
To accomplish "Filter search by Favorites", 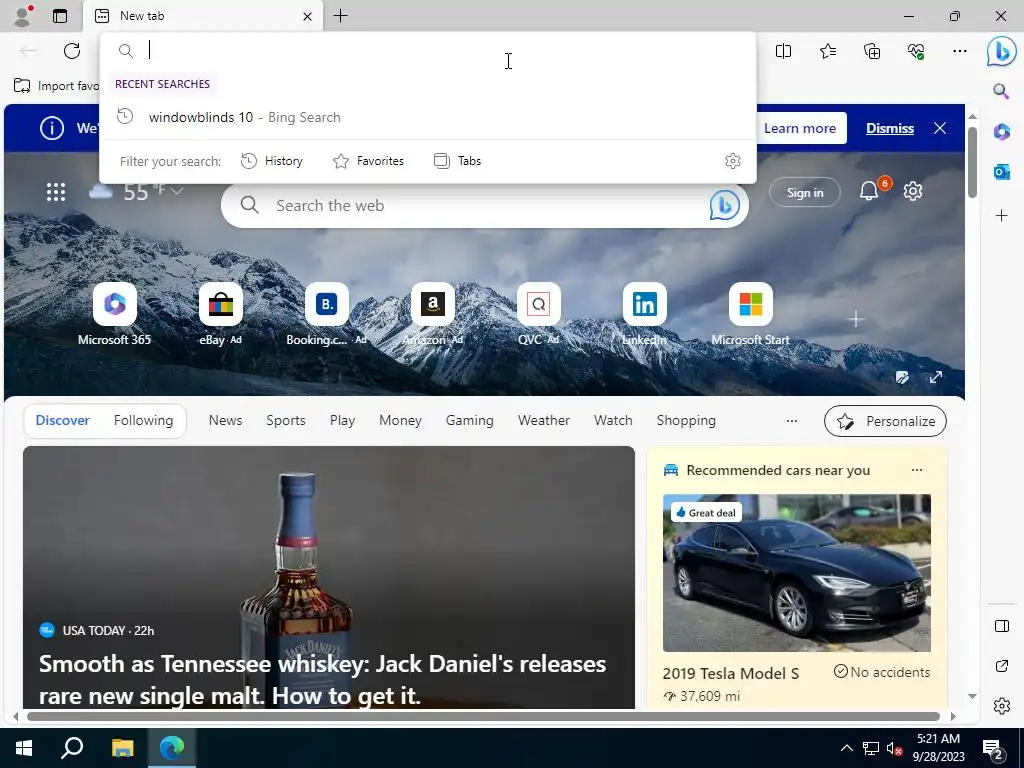I will tap(368, 161).
